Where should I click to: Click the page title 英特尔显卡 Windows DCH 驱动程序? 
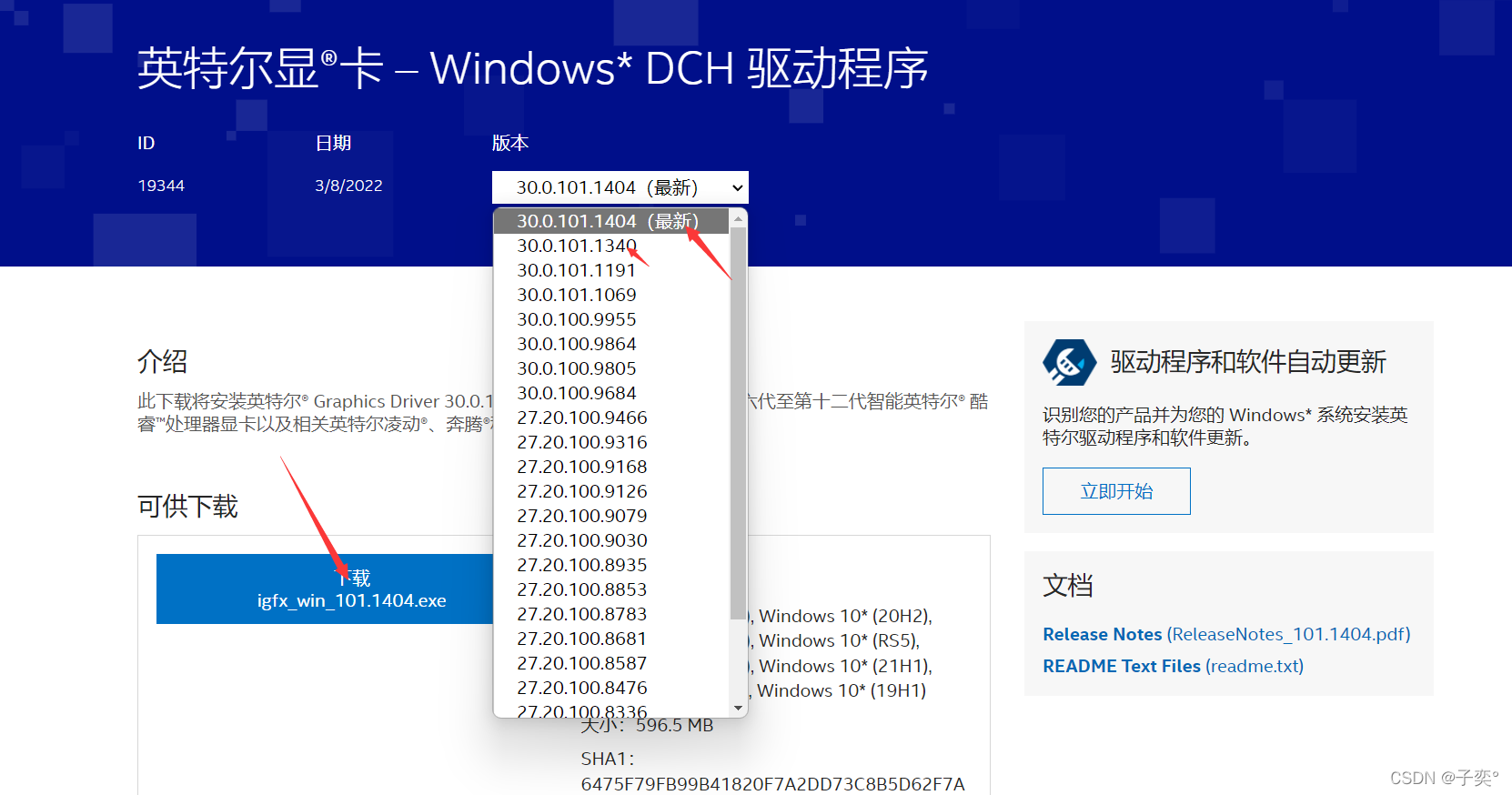532,68
